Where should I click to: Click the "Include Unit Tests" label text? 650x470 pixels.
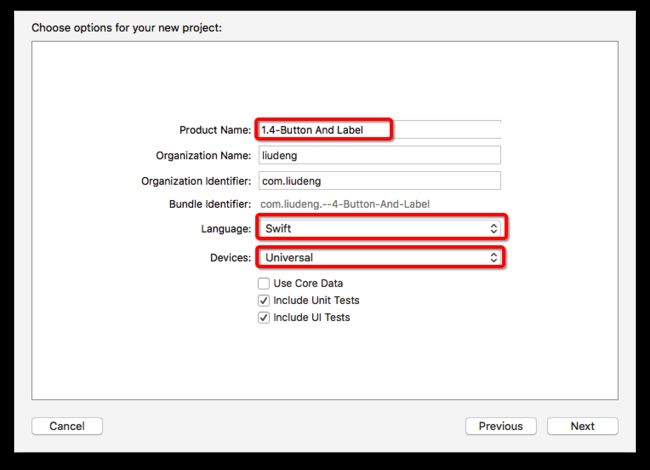pos(316,300)
